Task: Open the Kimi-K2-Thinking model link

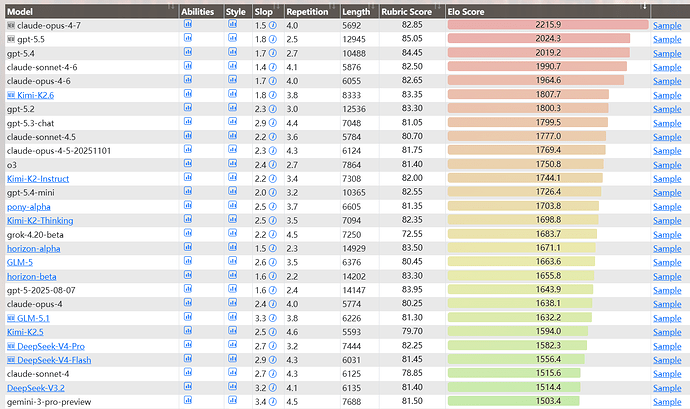Action: click(40, 221)
